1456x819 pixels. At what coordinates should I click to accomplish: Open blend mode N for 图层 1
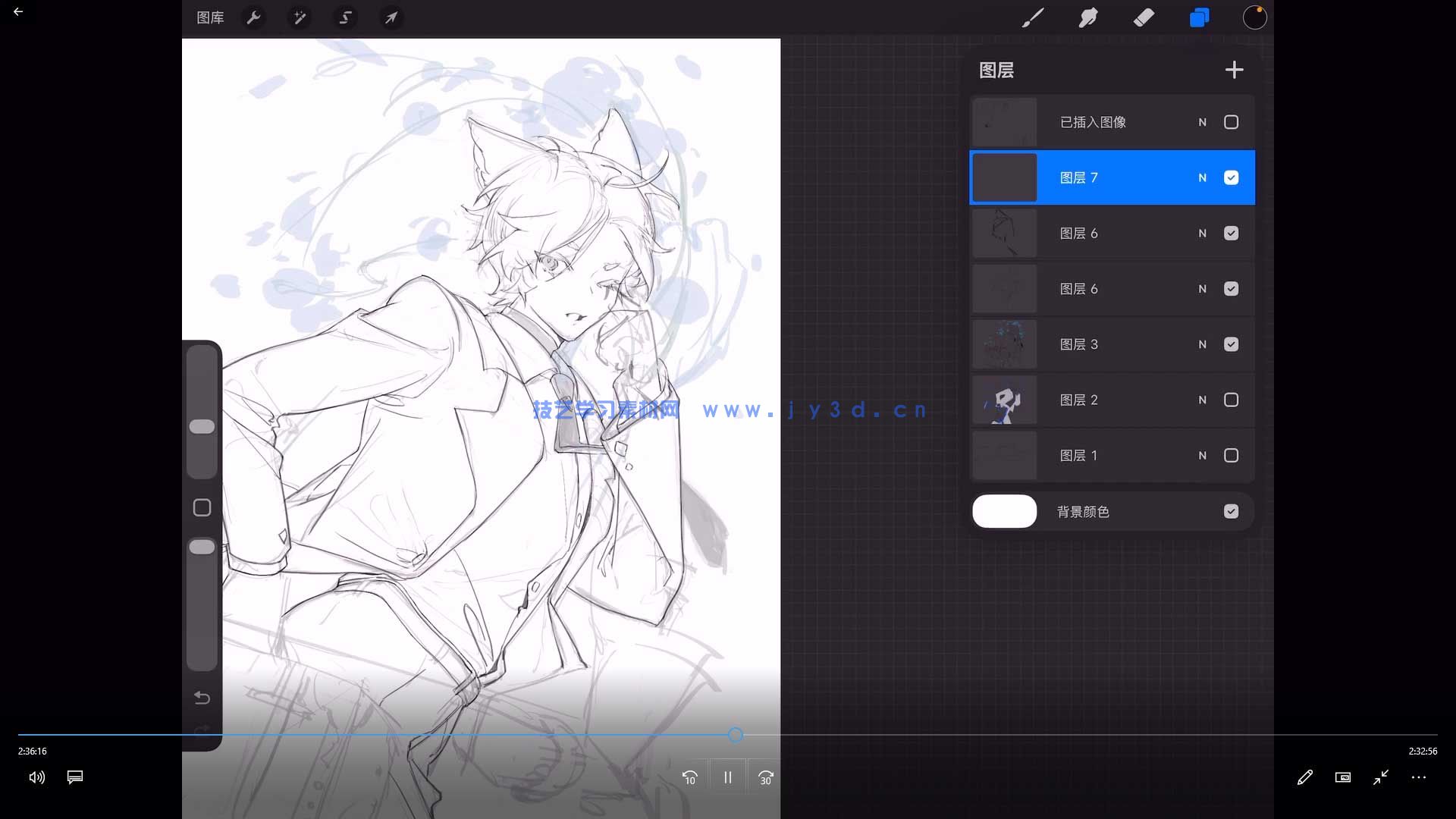[x=1202, y=456]
